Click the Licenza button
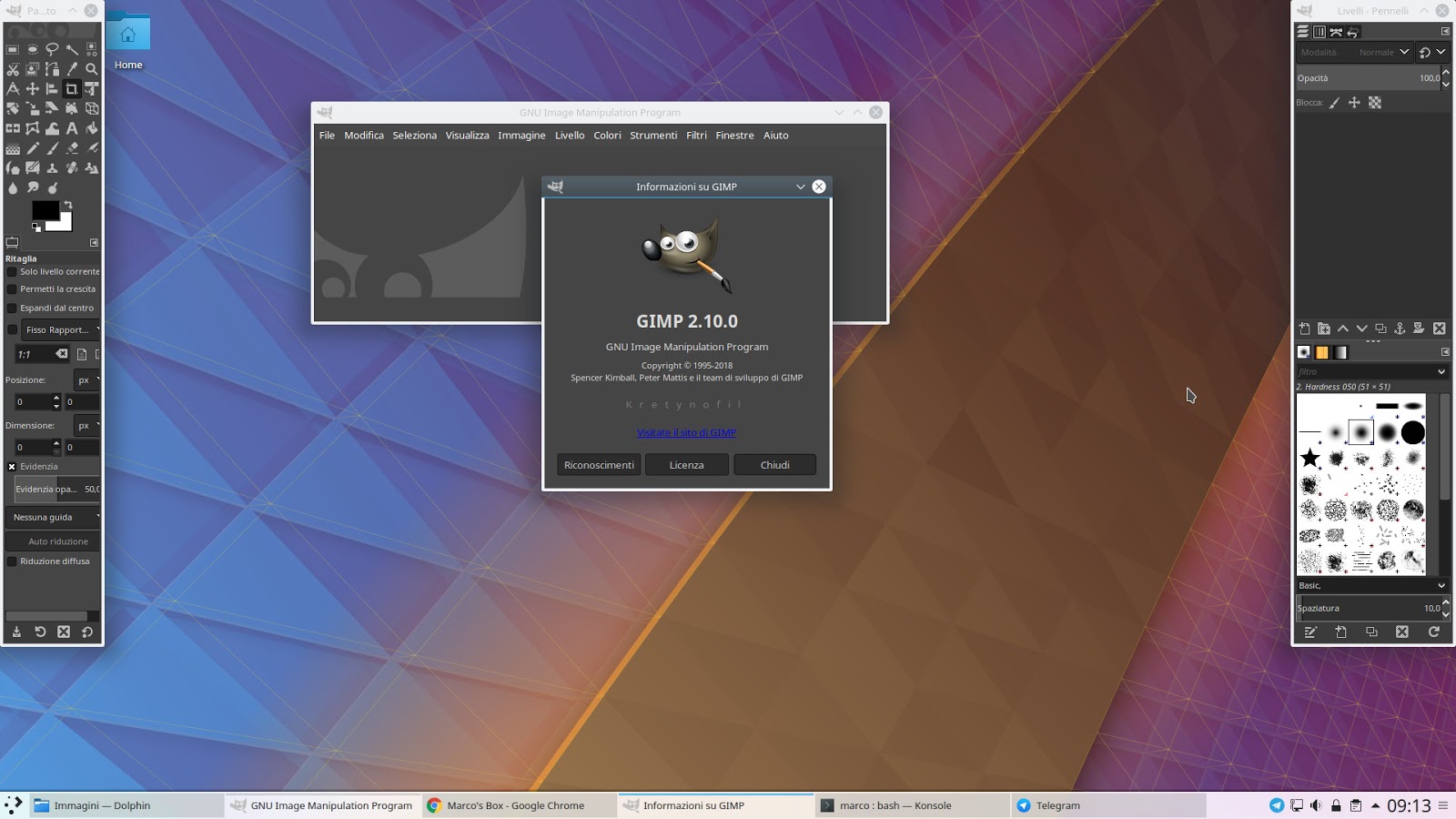 pos(687,465)
